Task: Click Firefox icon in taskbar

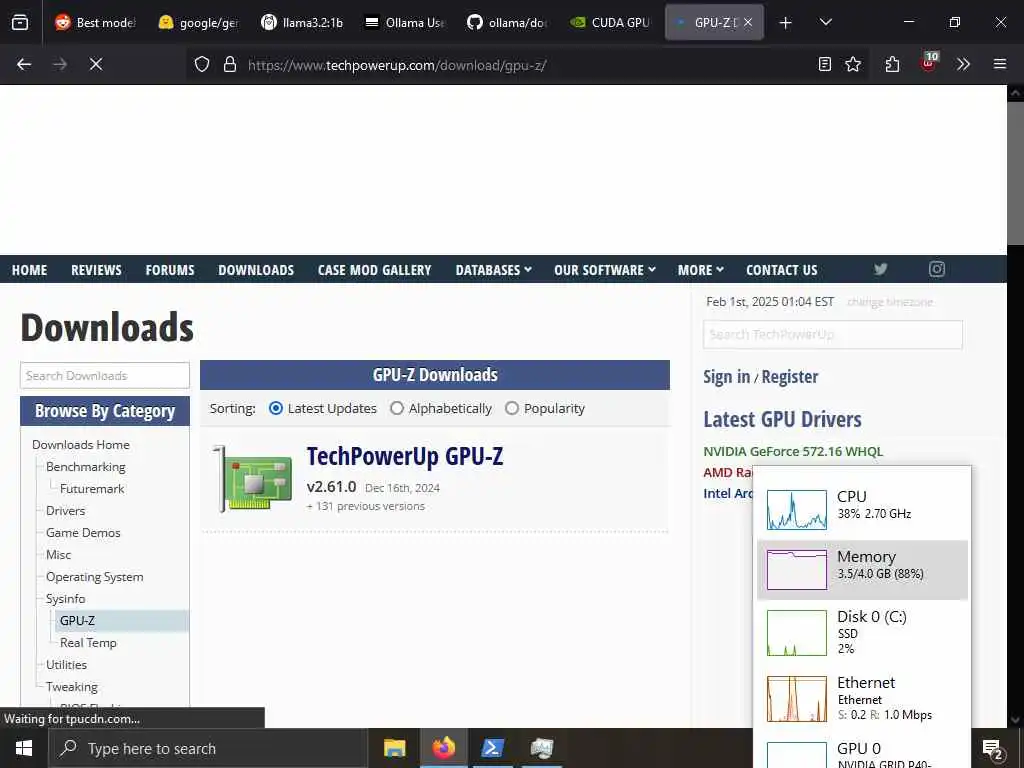Action: 443,748
